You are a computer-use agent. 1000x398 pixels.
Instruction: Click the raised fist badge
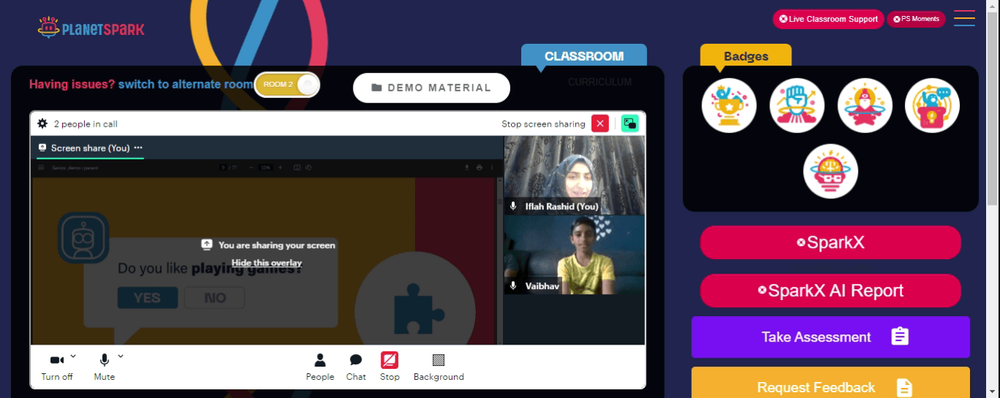click(x=797, y=105)
